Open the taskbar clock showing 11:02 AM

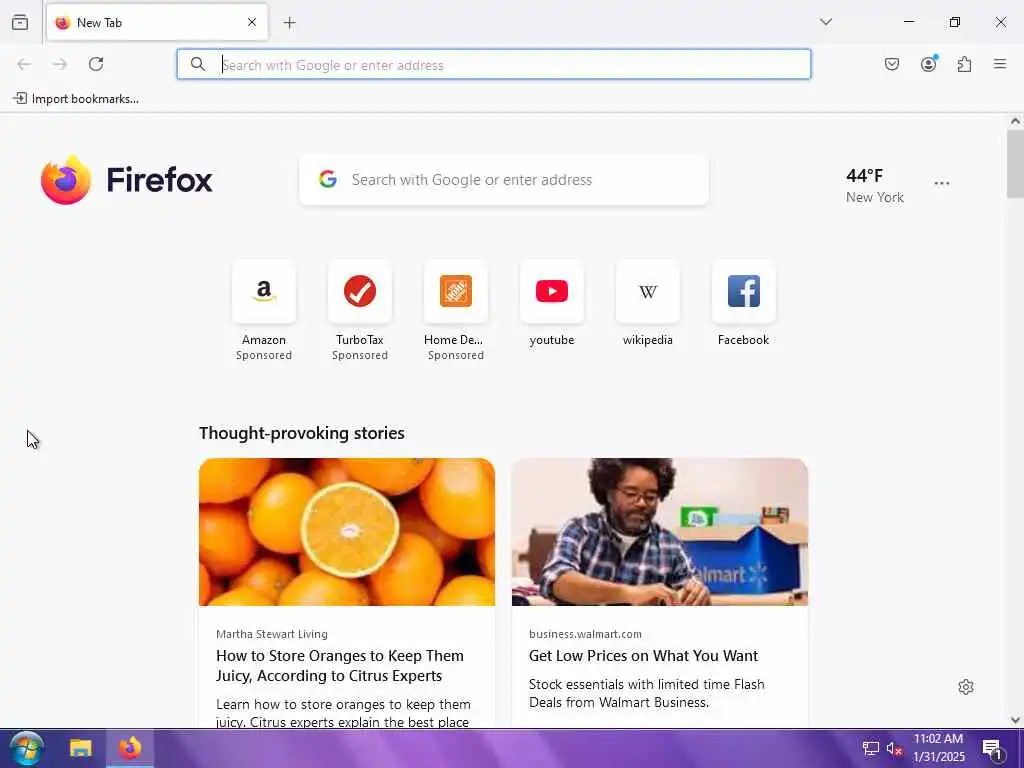[938, 748]
